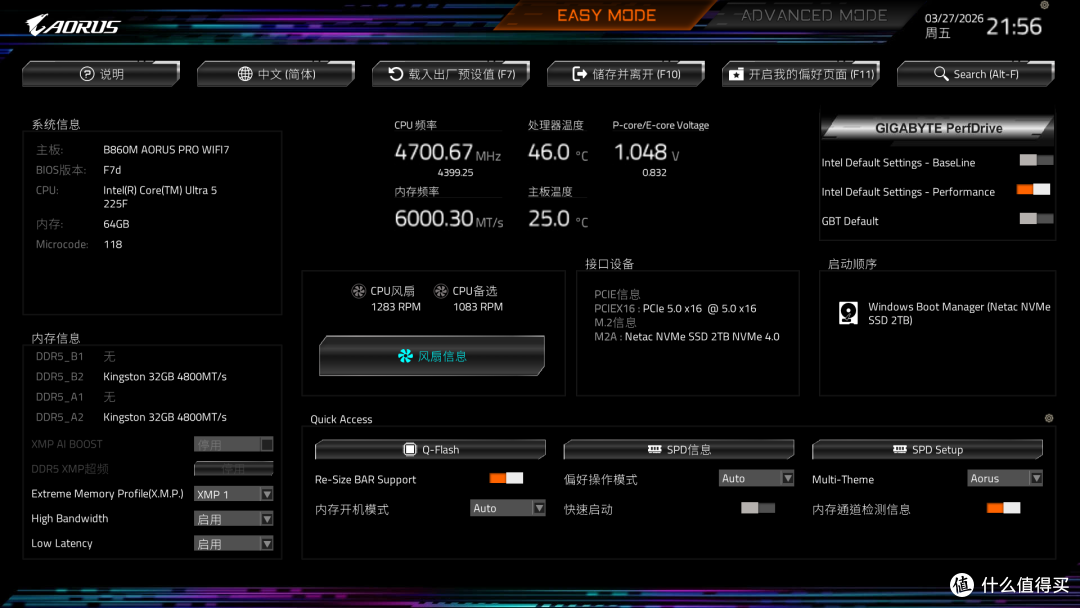Viewport: 1080px width, 608px height.
Task: Toggle Re-Size BAR Support
Action: pos(506,478)
